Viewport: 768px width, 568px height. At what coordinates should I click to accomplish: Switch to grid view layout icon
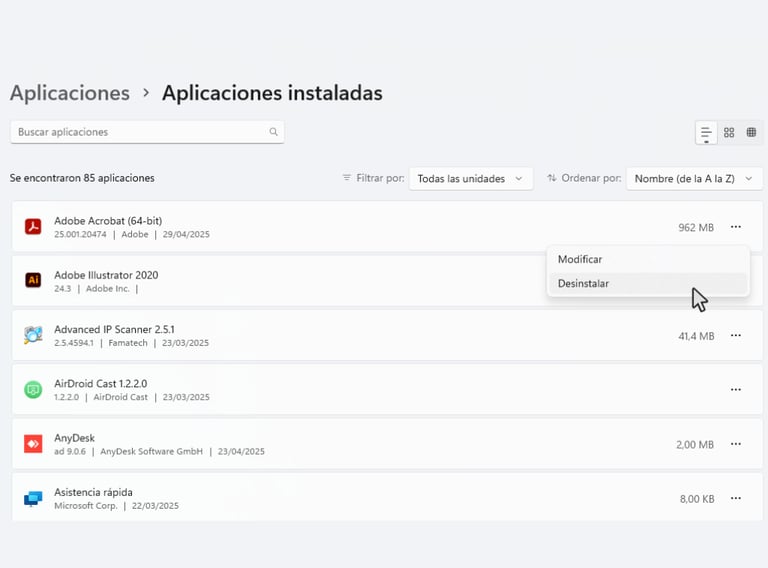pyautogui.click(x=729, y=132)
